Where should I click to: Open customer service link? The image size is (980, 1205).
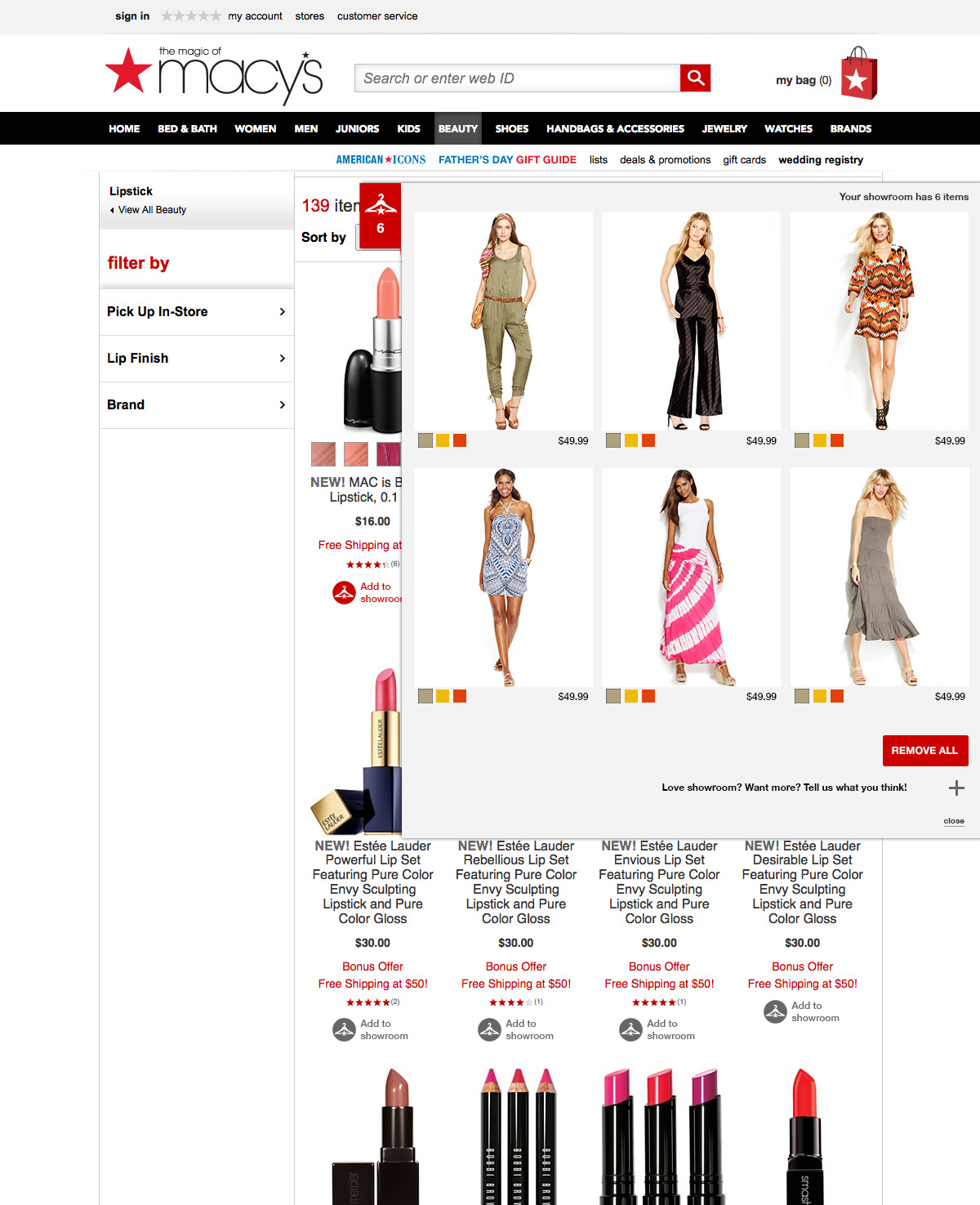(377, 16)
